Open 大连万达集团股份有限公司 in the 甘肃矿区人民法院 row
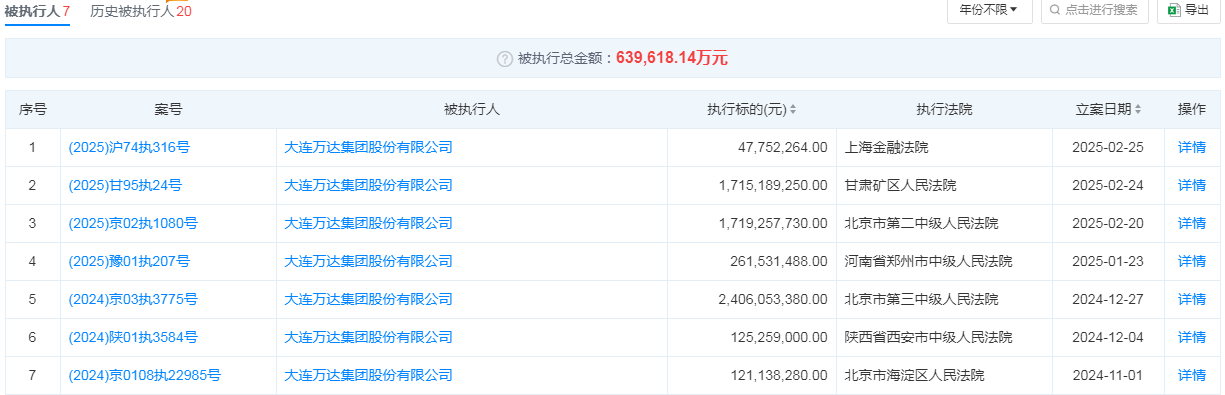Viewport: 1225px width, 395px height. [369, 185]
